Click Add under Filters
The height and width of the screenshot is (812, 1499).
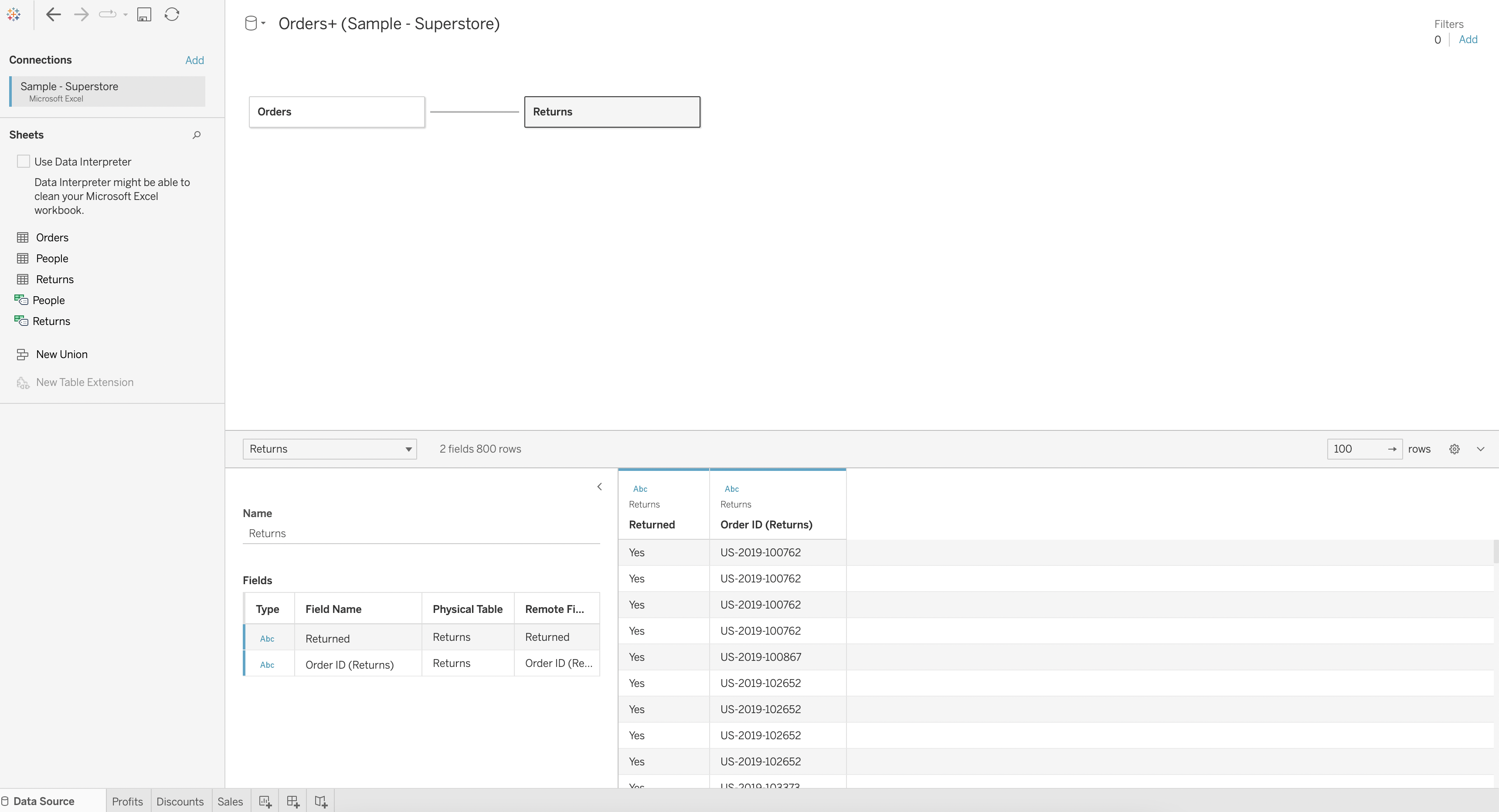click(1469, 40)
